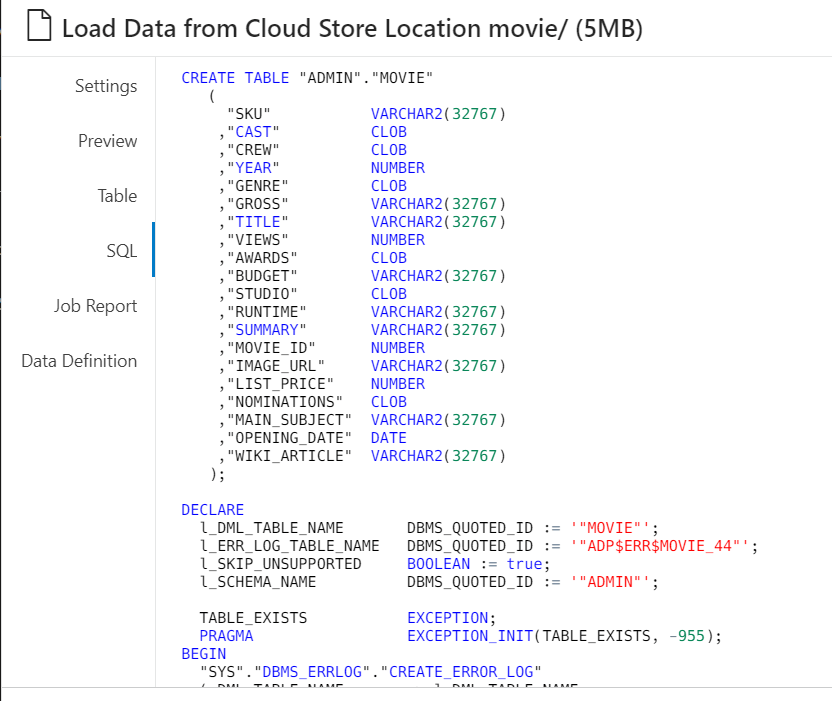Click the '"ADP$ERR$MOVIE_44"' string literal
The height and width of the screenshot is (701, 832).
[x=663, y=546]
